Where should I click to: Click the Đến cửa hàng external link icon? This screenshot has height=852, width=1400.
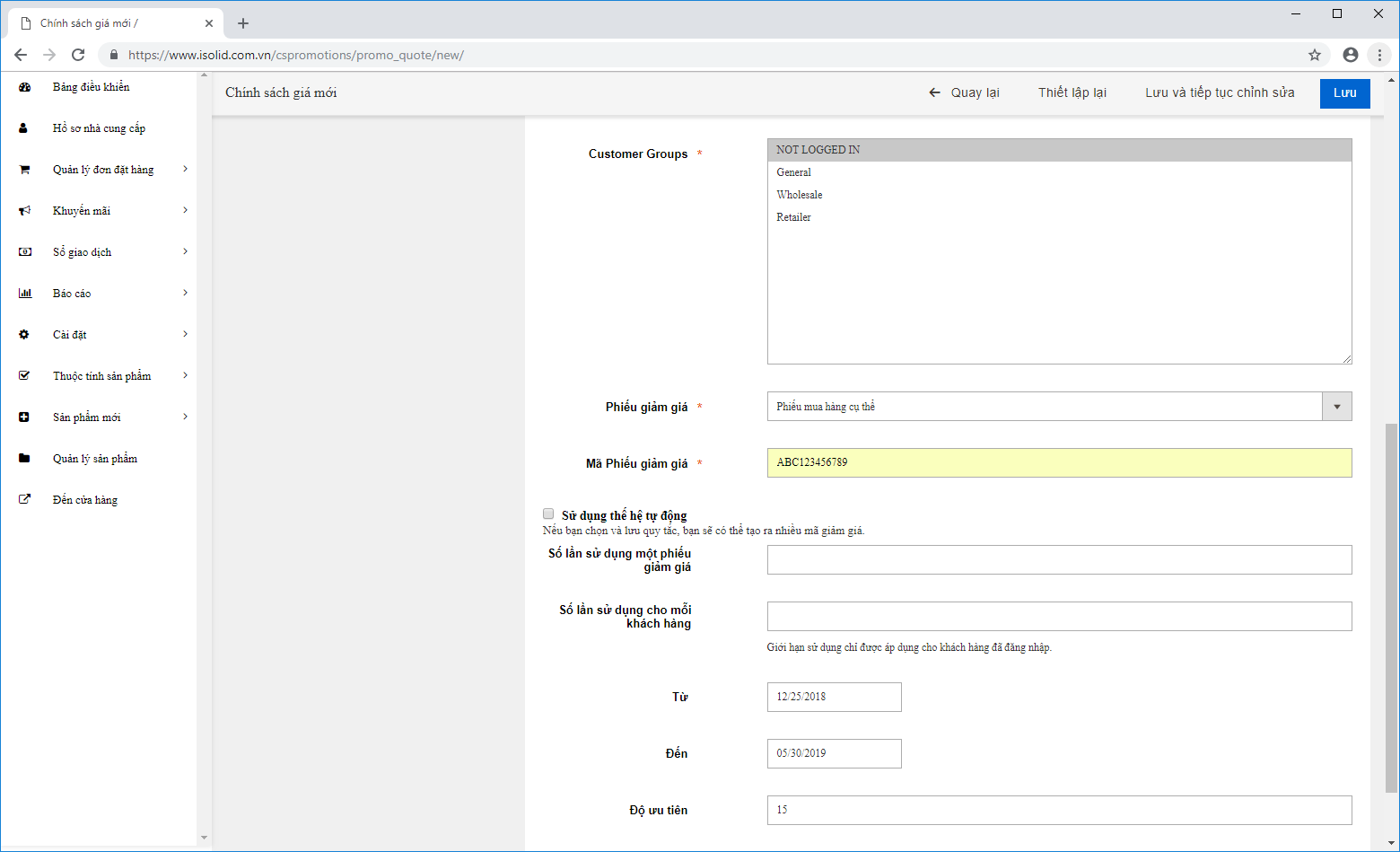tap(24, 500)
